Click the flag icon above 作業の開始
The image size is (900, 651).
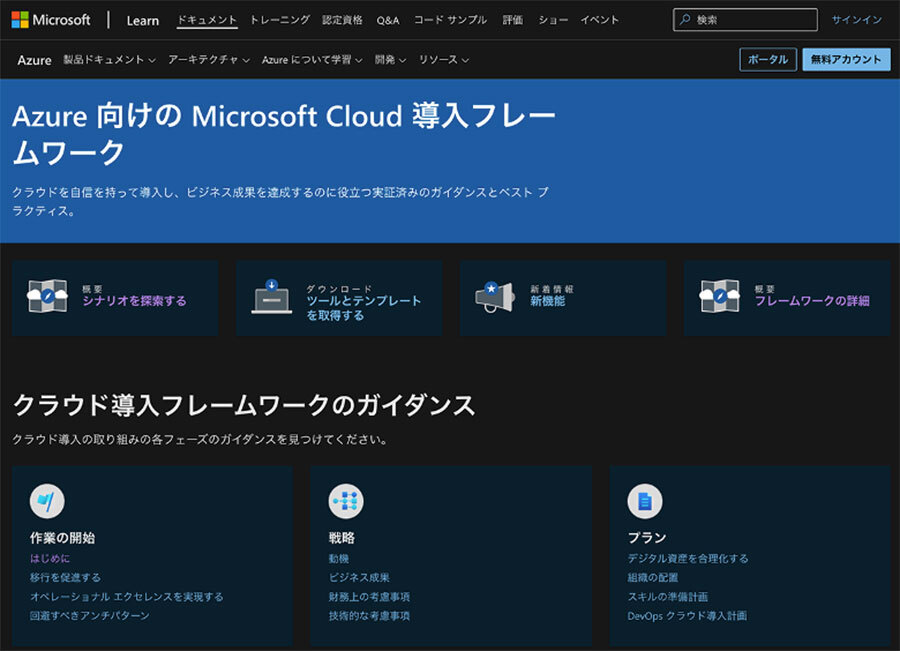[47, 501]
